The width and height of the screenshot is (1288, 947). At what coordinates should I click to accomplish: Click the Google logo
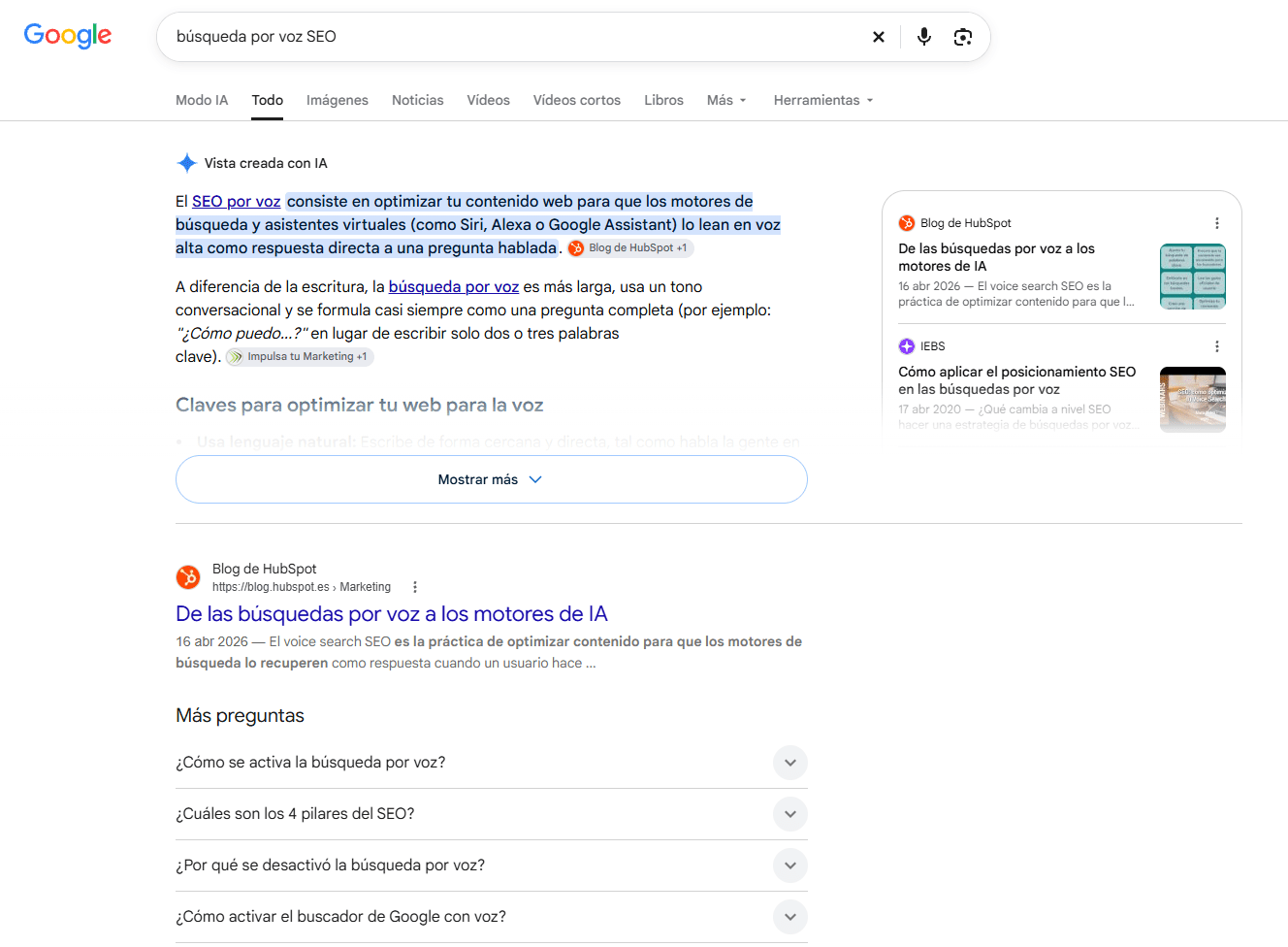[x=68, y=36]
